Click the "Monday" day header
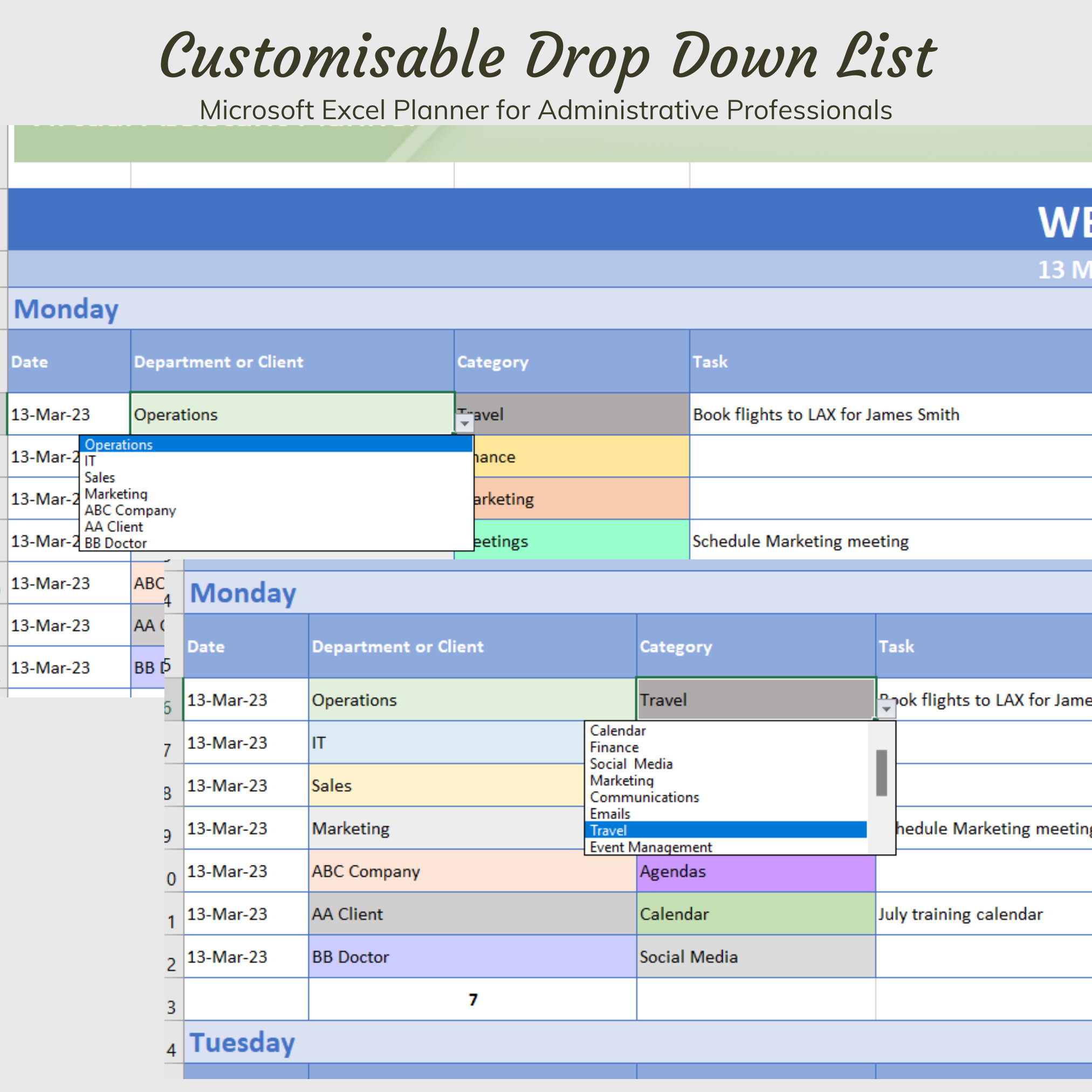This screenshot has height=1092, width=1092. pos(243,593)
